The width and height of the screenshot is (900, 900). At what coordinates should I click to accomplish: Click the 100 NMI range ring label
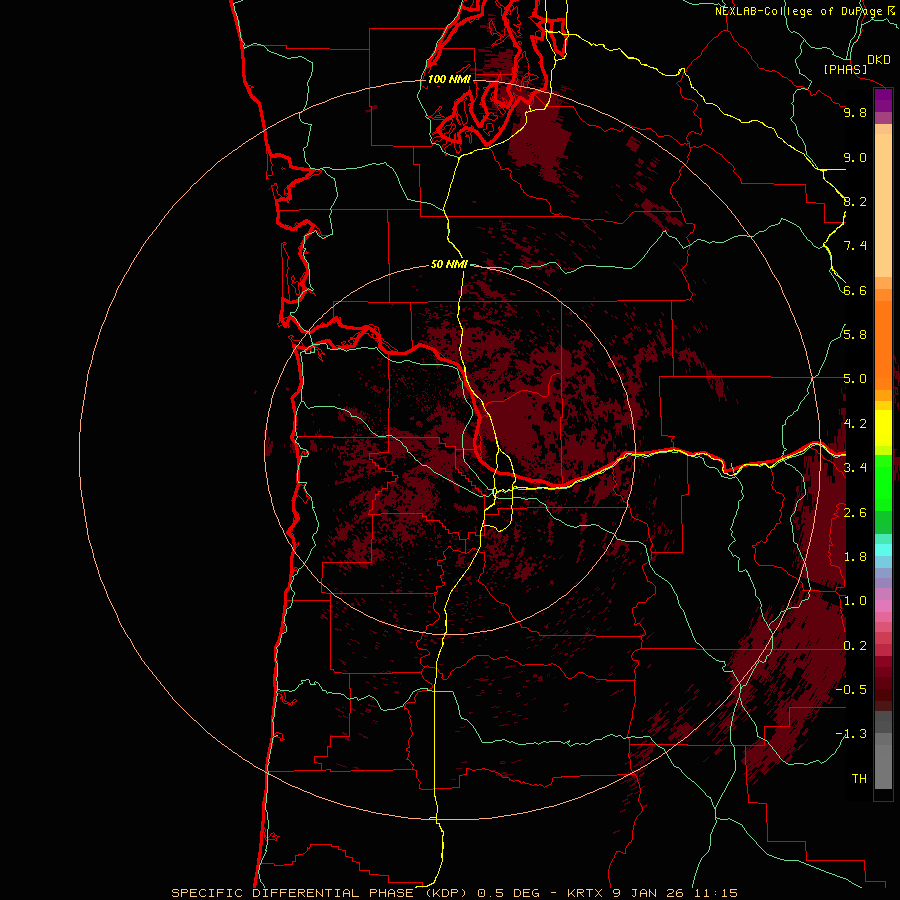449,79
